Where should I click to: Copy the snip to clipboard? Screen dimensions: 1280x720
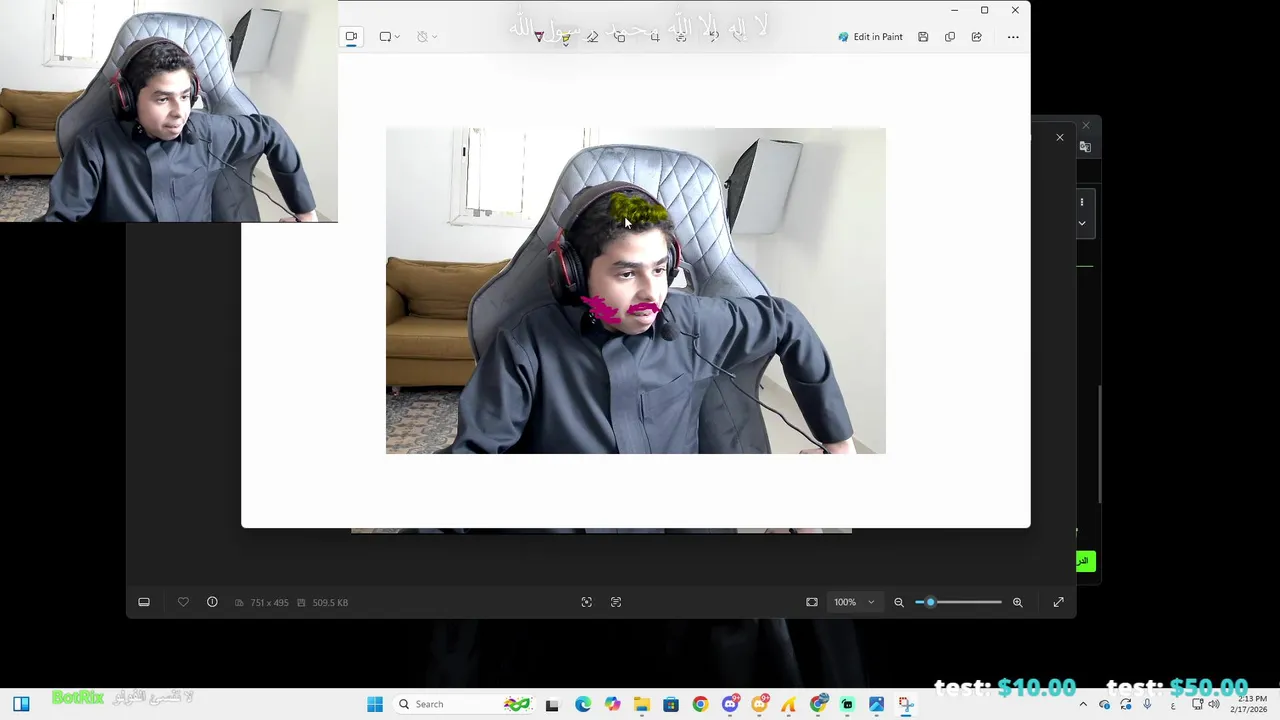pos(950,37)
